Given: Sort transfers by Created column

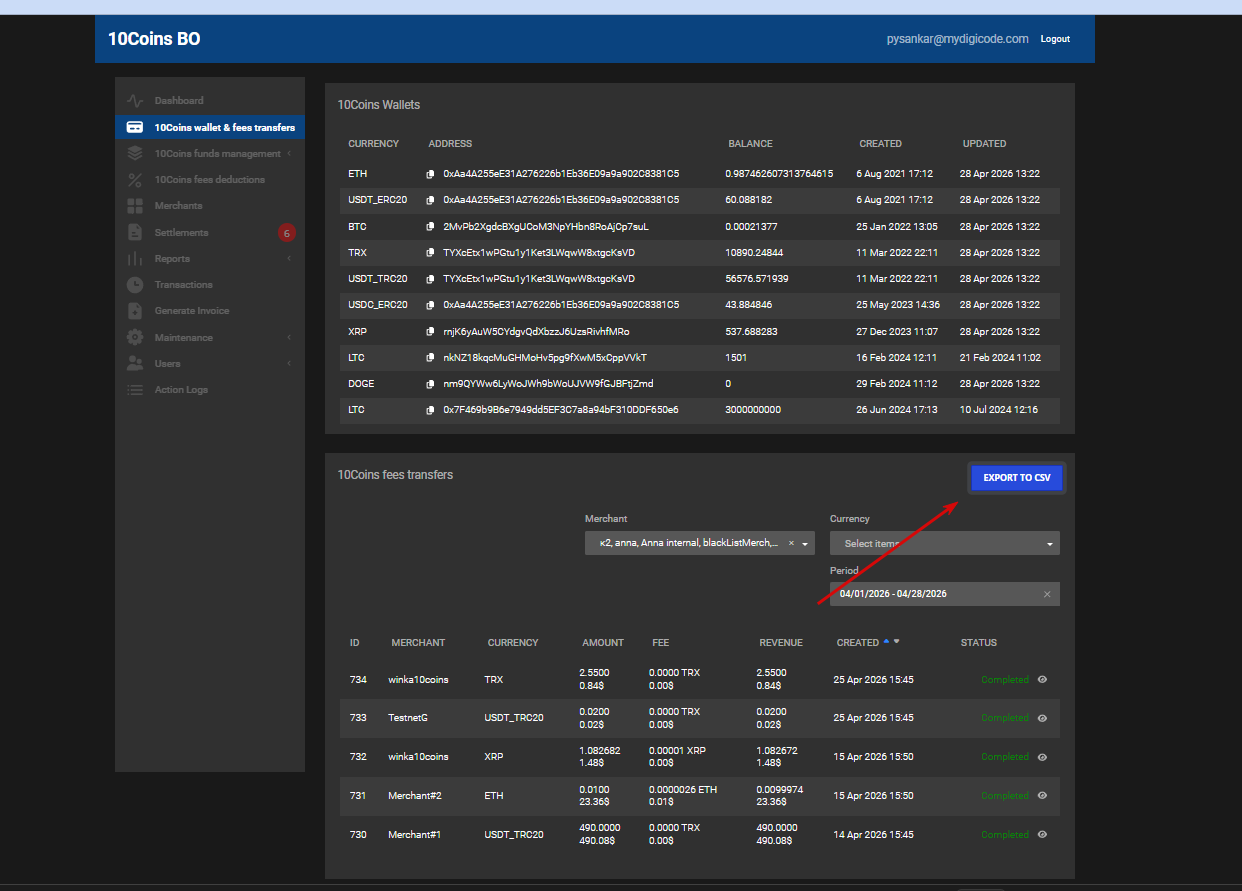Looking at the screenshot, I should coord(858,643).
